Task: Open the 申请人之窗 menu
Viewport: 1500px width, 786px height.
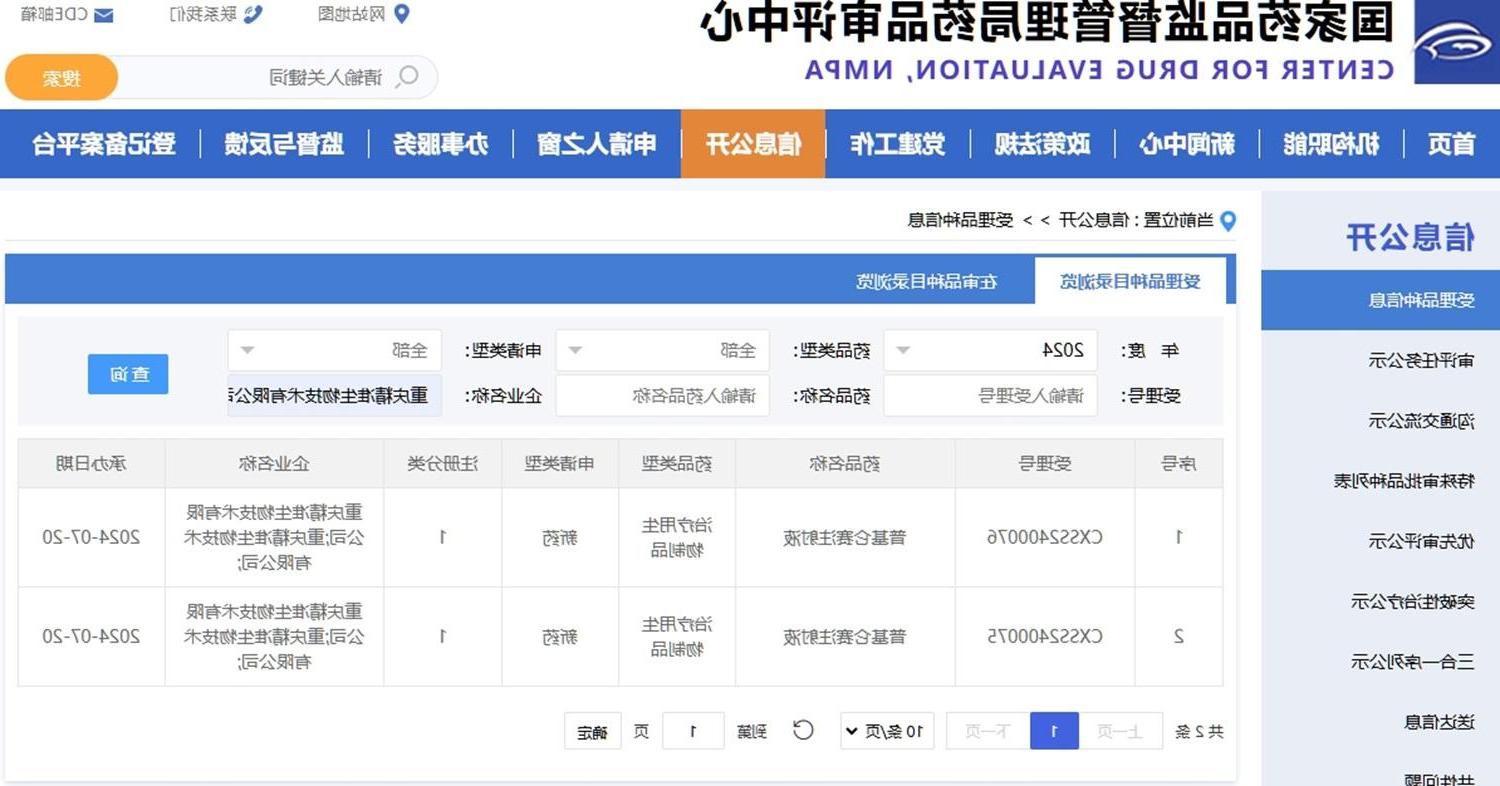Action: (597, 144)
